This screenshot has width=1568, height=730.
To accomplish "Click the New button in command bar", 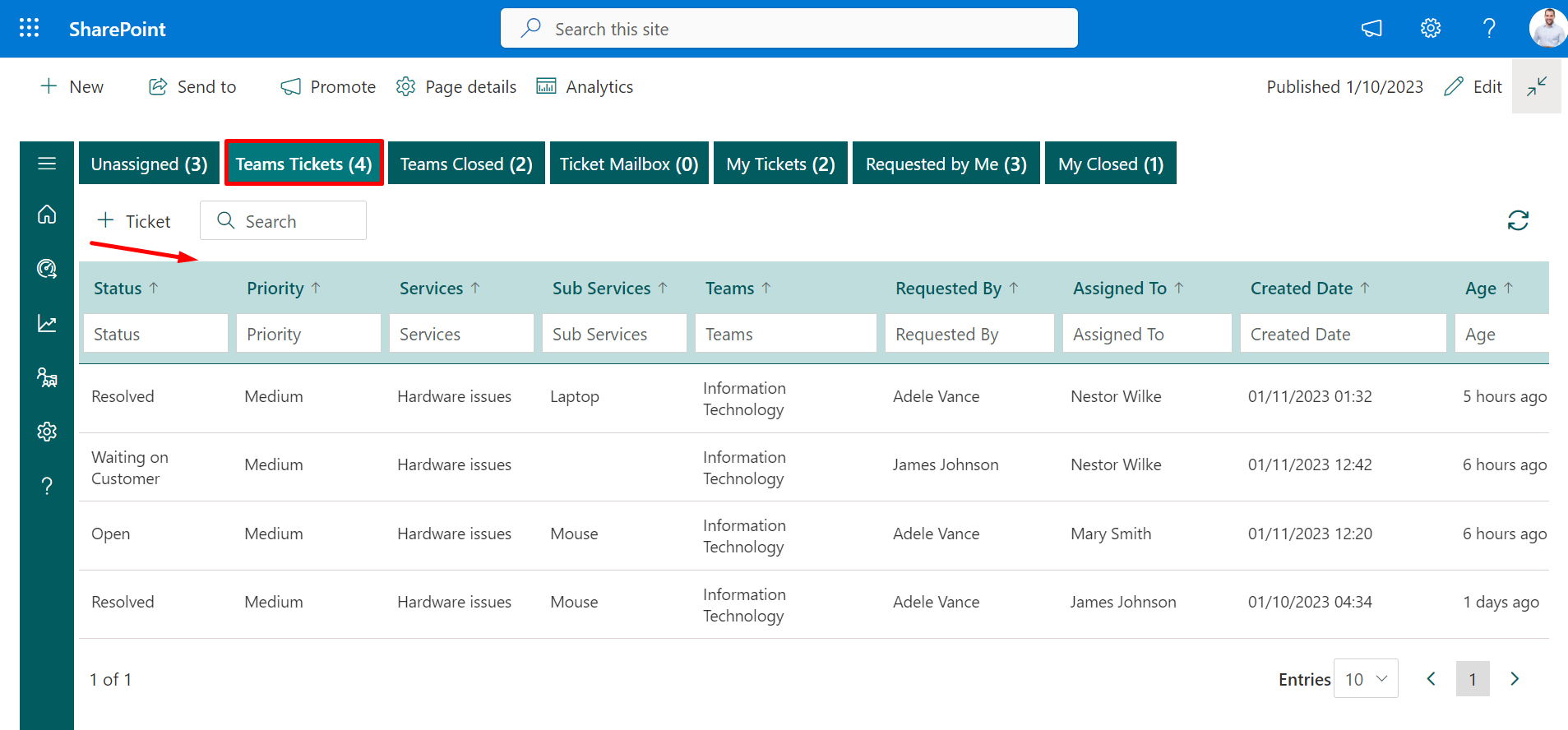I will 72,86.
